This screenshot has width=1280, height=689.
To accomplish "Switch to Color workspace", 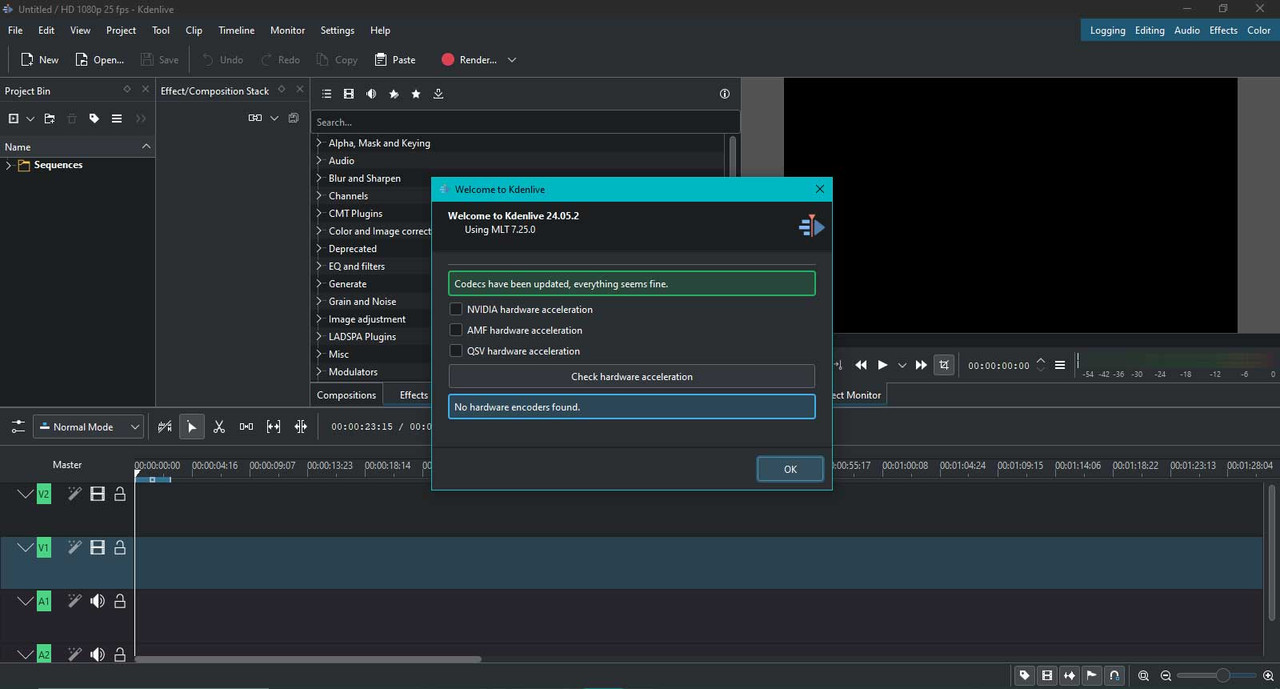I will coord(1258,30).
